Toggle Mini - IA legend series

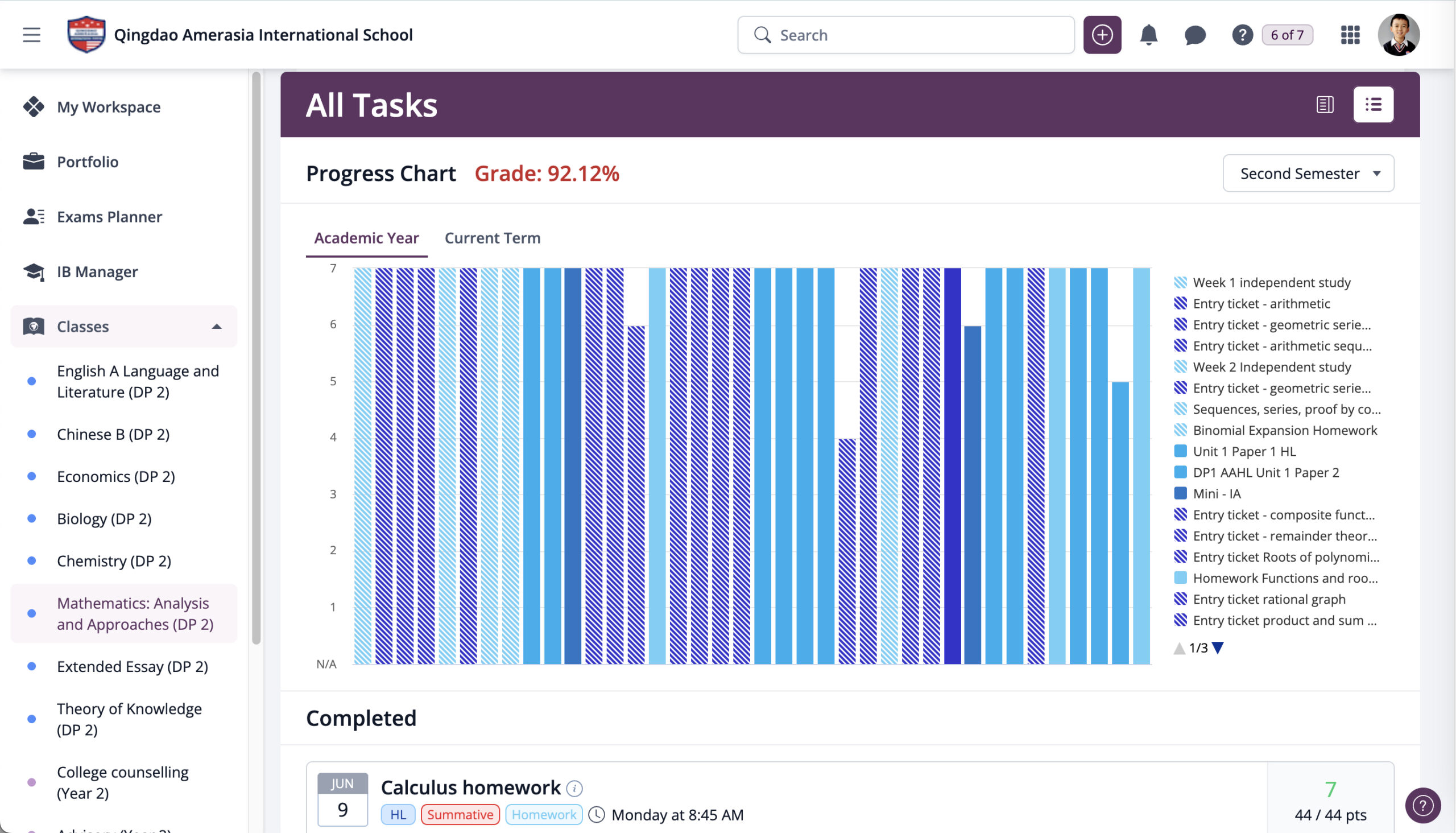tap(1217, 494)
